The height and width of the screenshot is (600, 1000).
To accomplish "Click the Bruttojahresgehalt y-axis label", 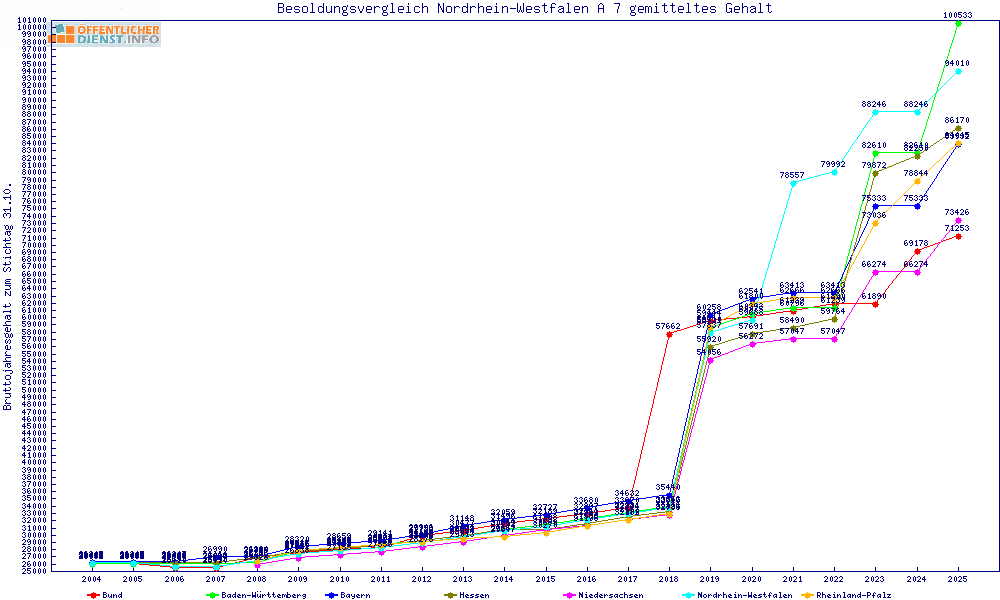I will [8, 297].
